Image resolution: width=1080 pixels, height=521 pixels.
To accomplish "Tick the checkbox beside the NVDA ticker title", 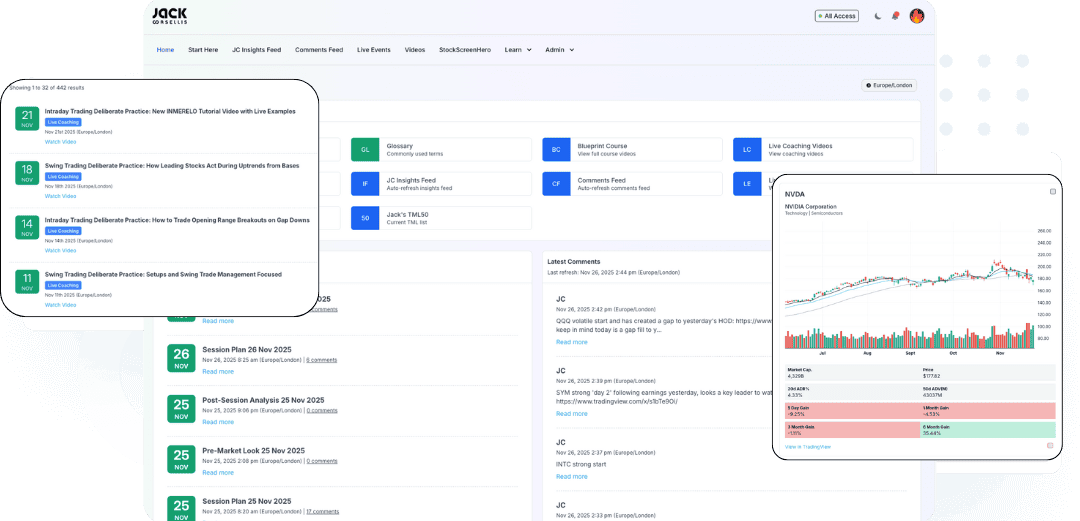I will tap(1052, 192).
